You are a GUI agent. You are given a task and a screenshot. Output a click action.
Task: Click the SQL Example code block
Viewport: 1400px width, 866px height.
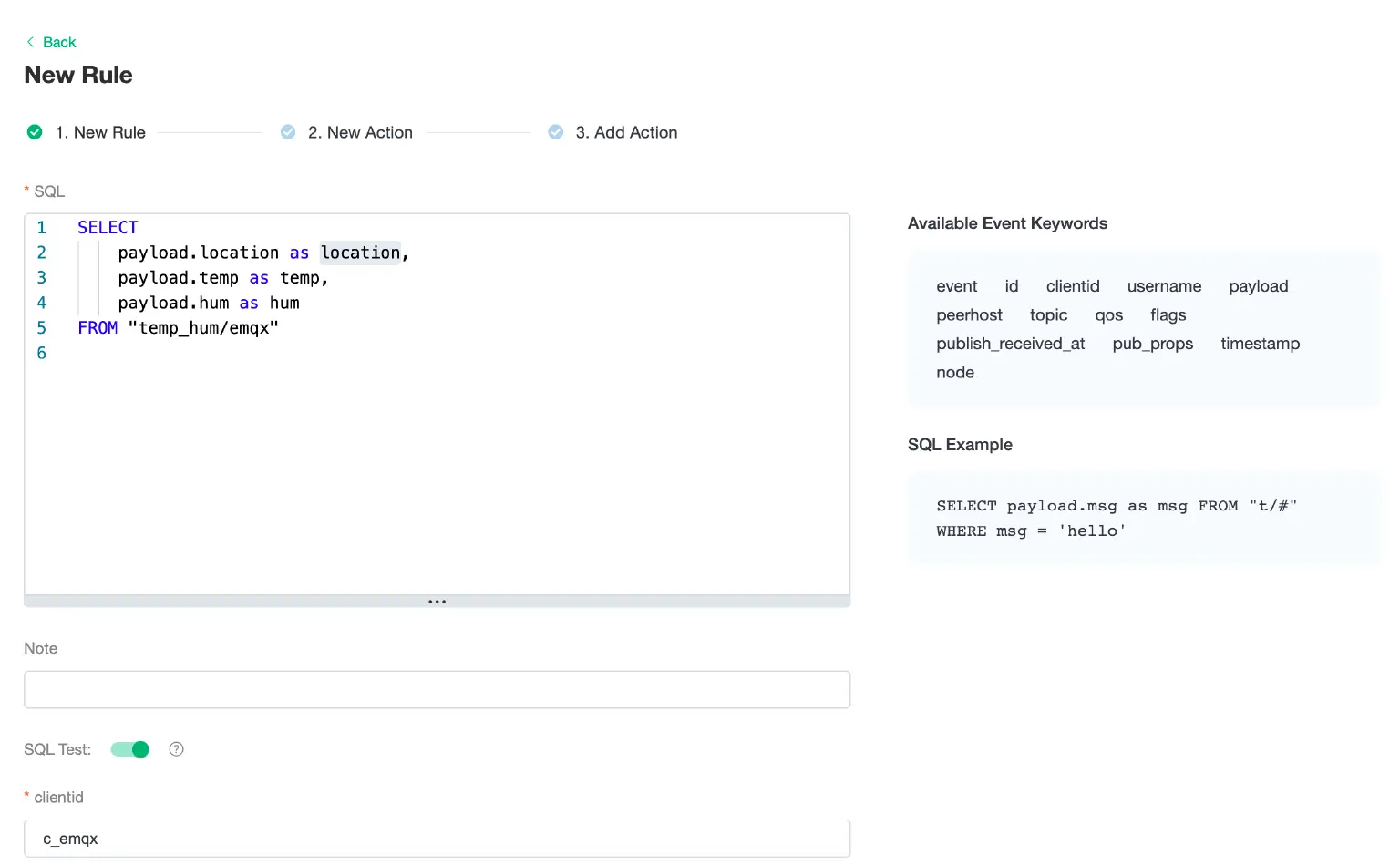click(1143, 519)
